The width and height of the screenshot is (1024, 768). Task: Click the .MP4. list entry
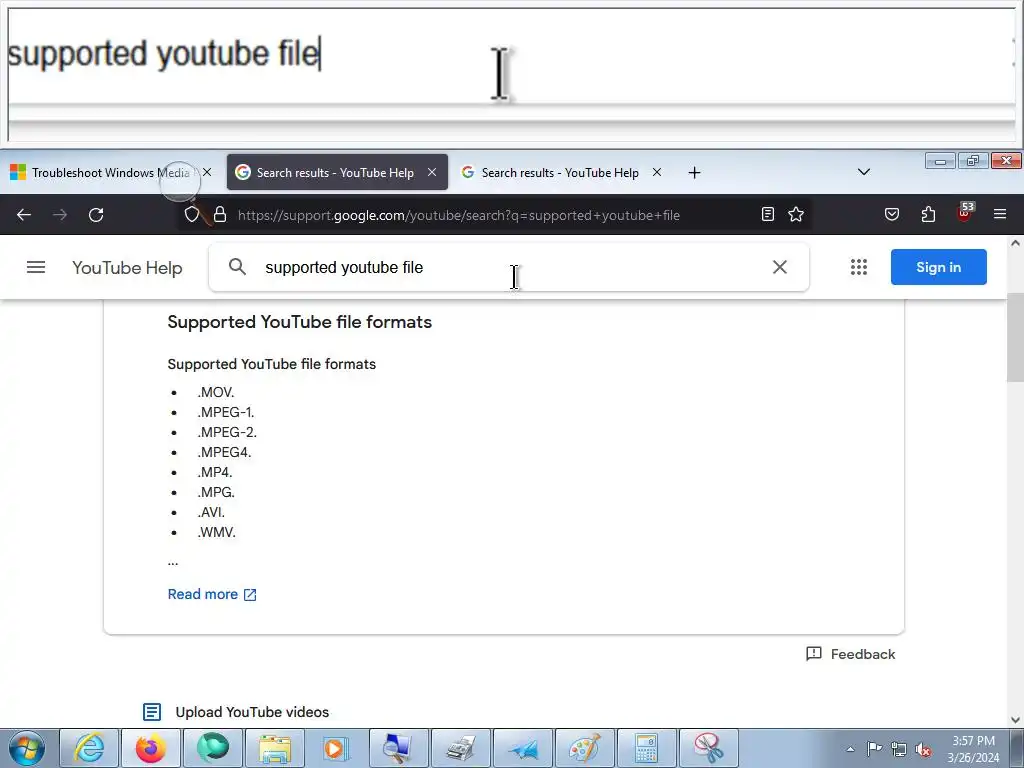click(215, 472)
